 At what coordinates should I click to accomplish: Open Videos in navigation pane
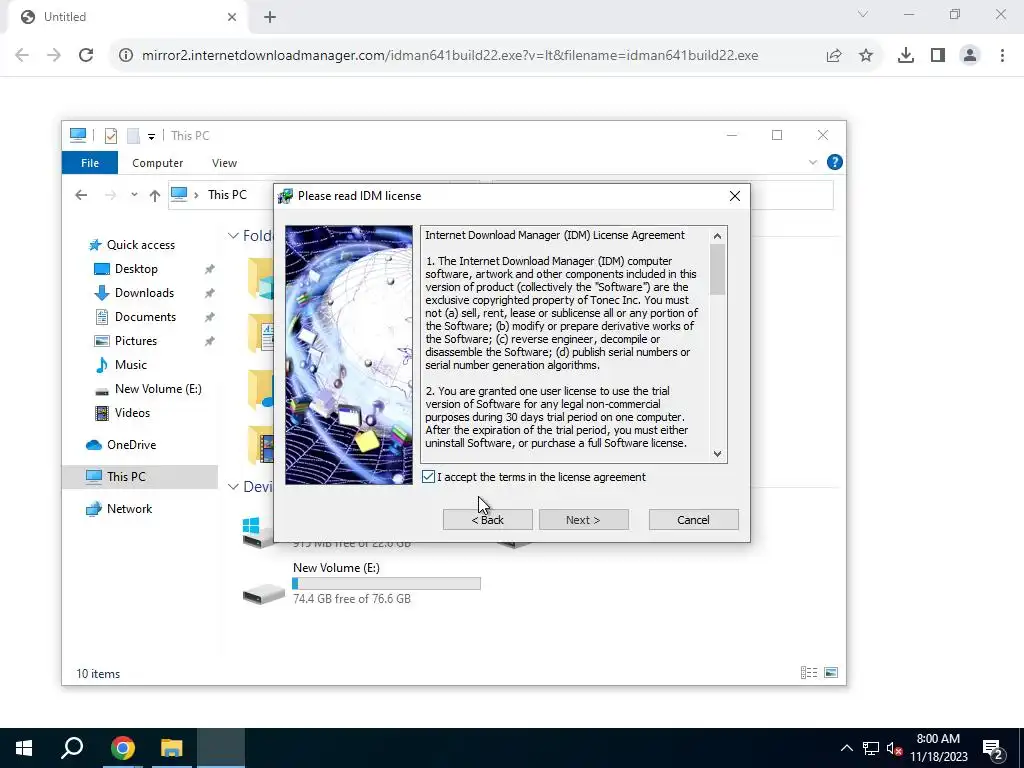coord(132,413)
